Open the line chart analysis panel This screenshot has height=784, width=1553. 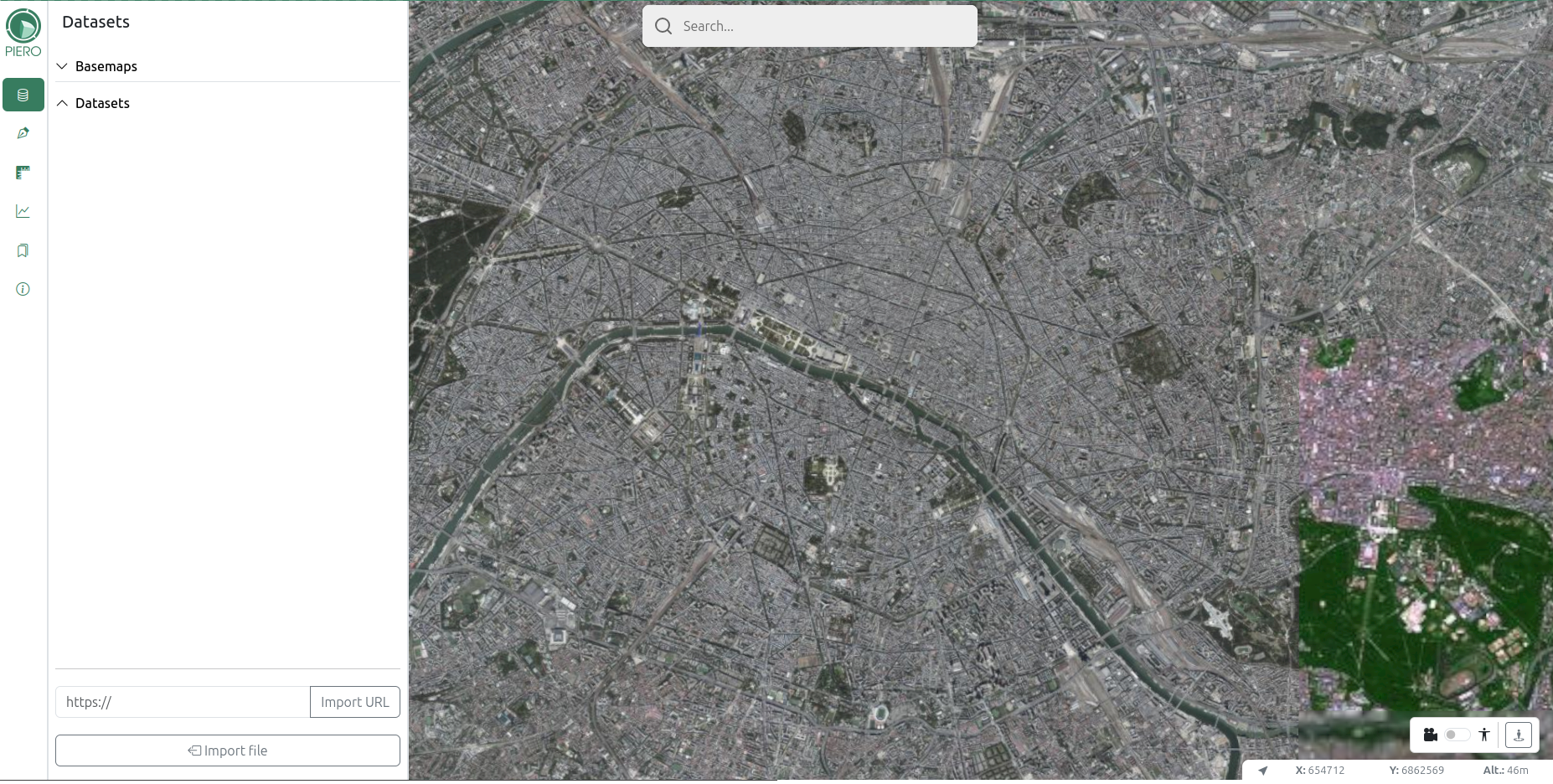(23, 211)
